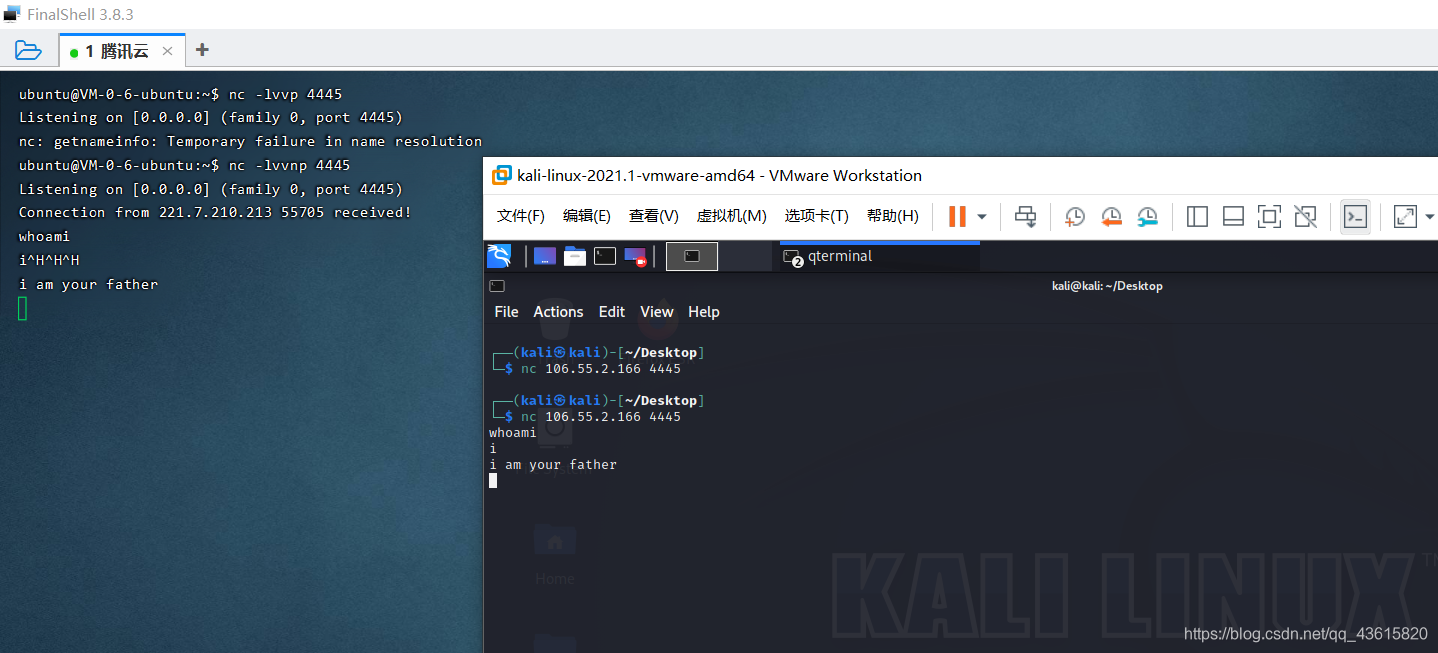Click 'nc: getnameinfo: Temporary failure' line

(x=250, y=142)
